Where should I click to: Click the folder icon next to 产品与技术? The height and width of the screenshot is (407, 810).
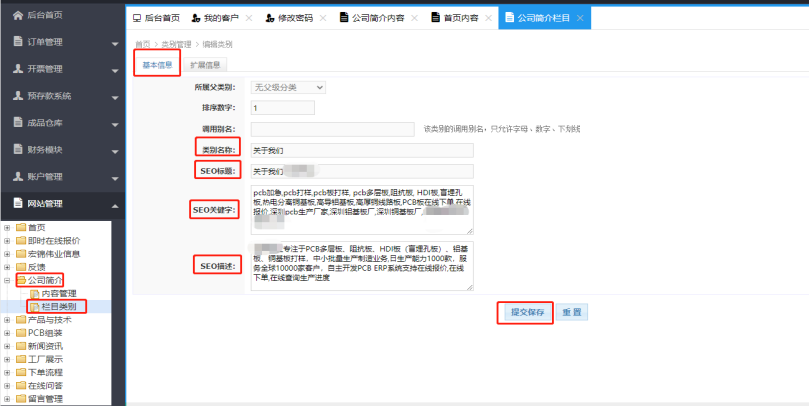pyautogui.click(x=20, y=319)
